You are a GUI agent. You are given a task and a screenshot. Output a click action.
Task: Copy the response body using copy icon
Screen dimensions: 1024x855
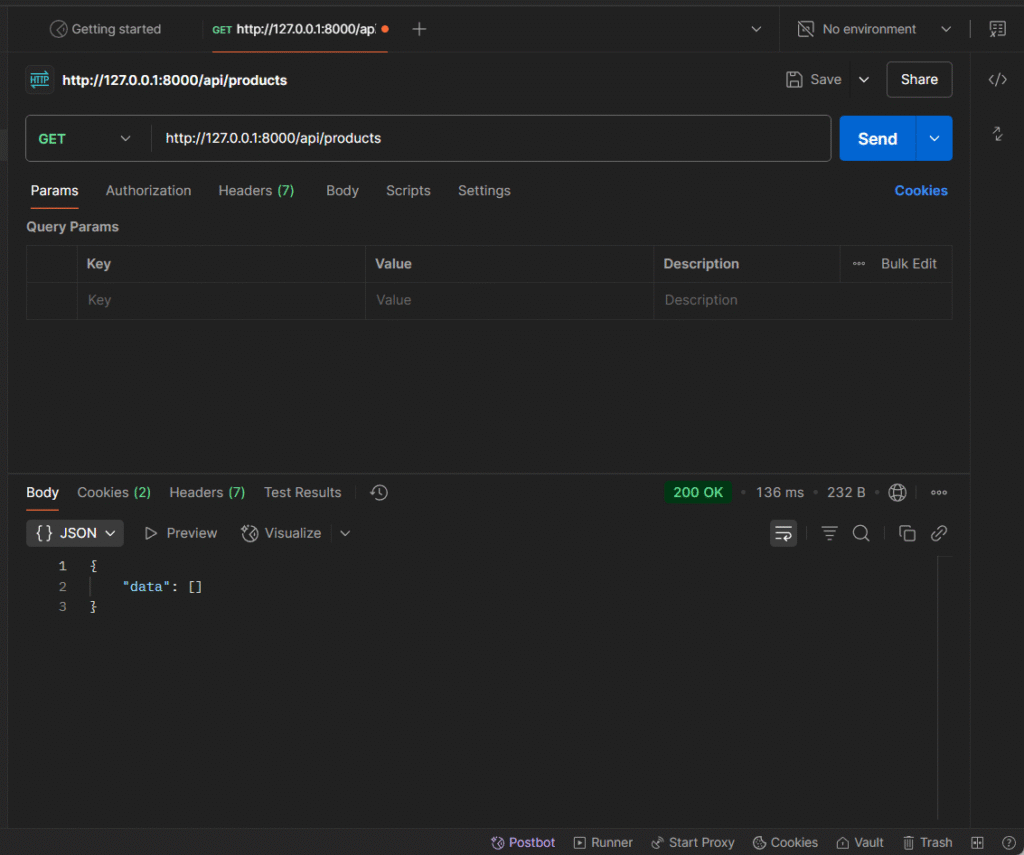907,533
